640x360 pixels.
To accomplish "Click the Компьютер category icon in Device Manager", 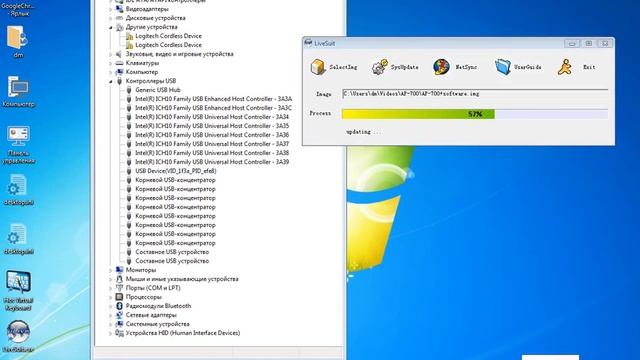I will click(x=119, y=72).
